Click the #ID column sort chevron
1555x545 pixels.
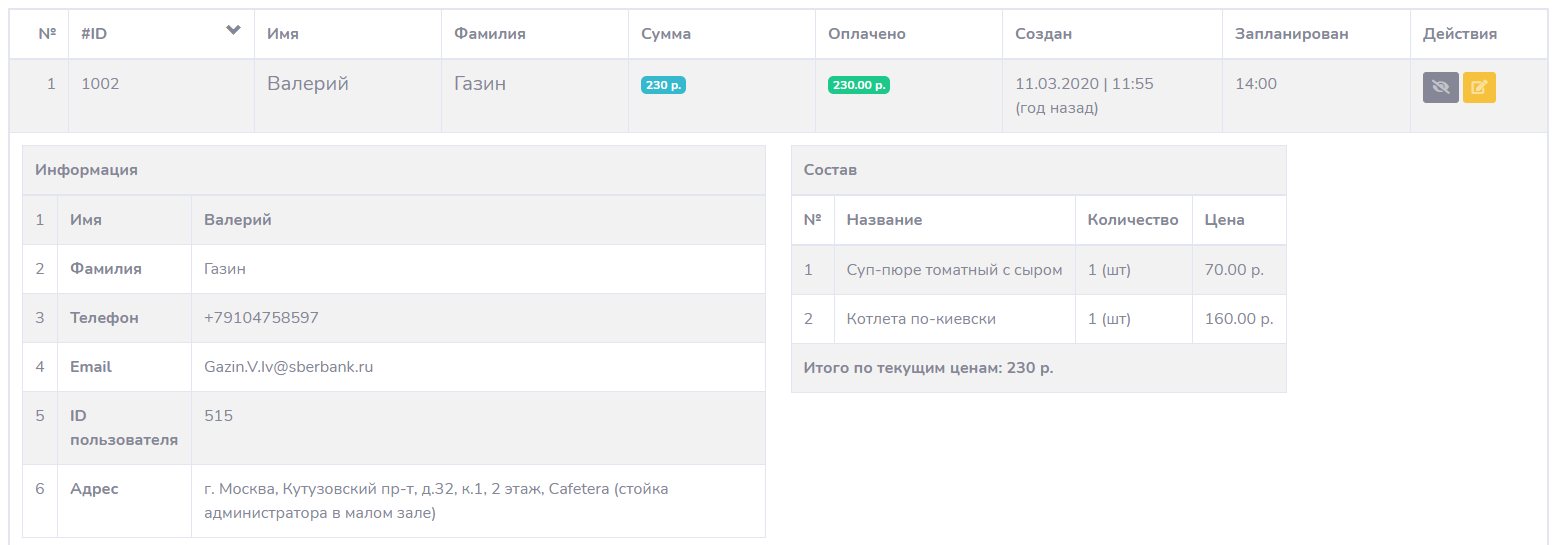(233, 31)
